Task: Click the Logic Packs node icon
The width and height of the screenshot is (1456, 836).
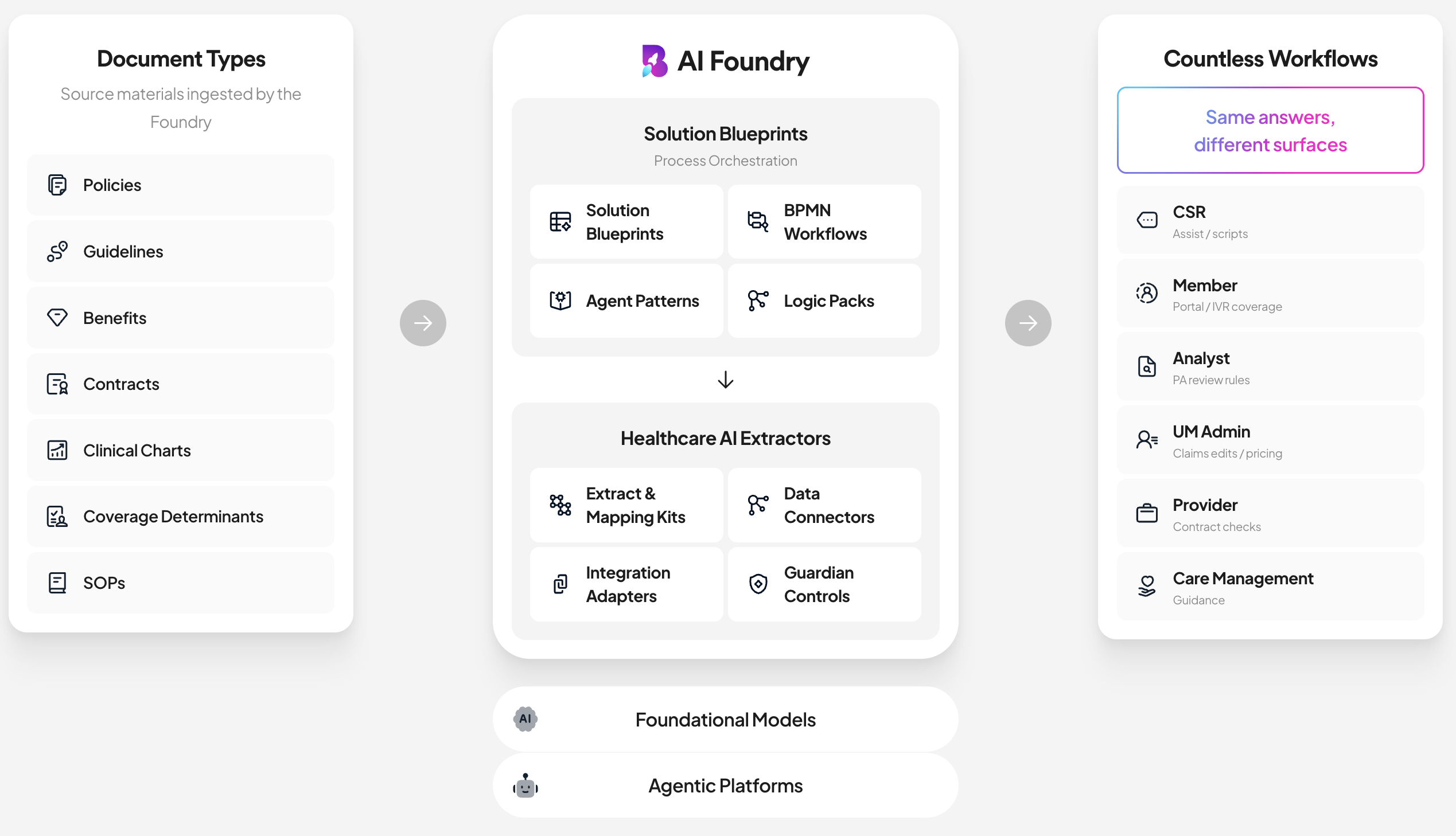Action: pyautogui.click(x=758, y=300)
